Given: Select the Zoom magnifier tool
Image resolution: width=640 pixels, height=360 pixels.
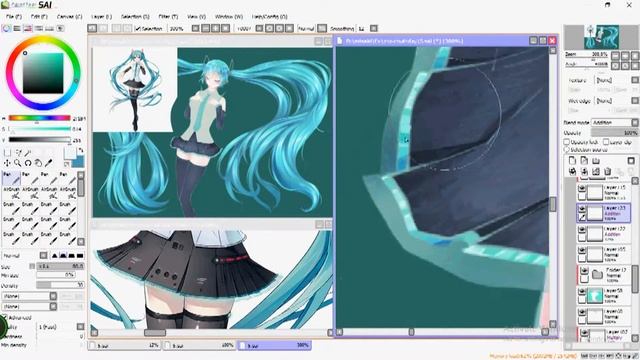Looking at the screenshot, I should tap(18, 163).
